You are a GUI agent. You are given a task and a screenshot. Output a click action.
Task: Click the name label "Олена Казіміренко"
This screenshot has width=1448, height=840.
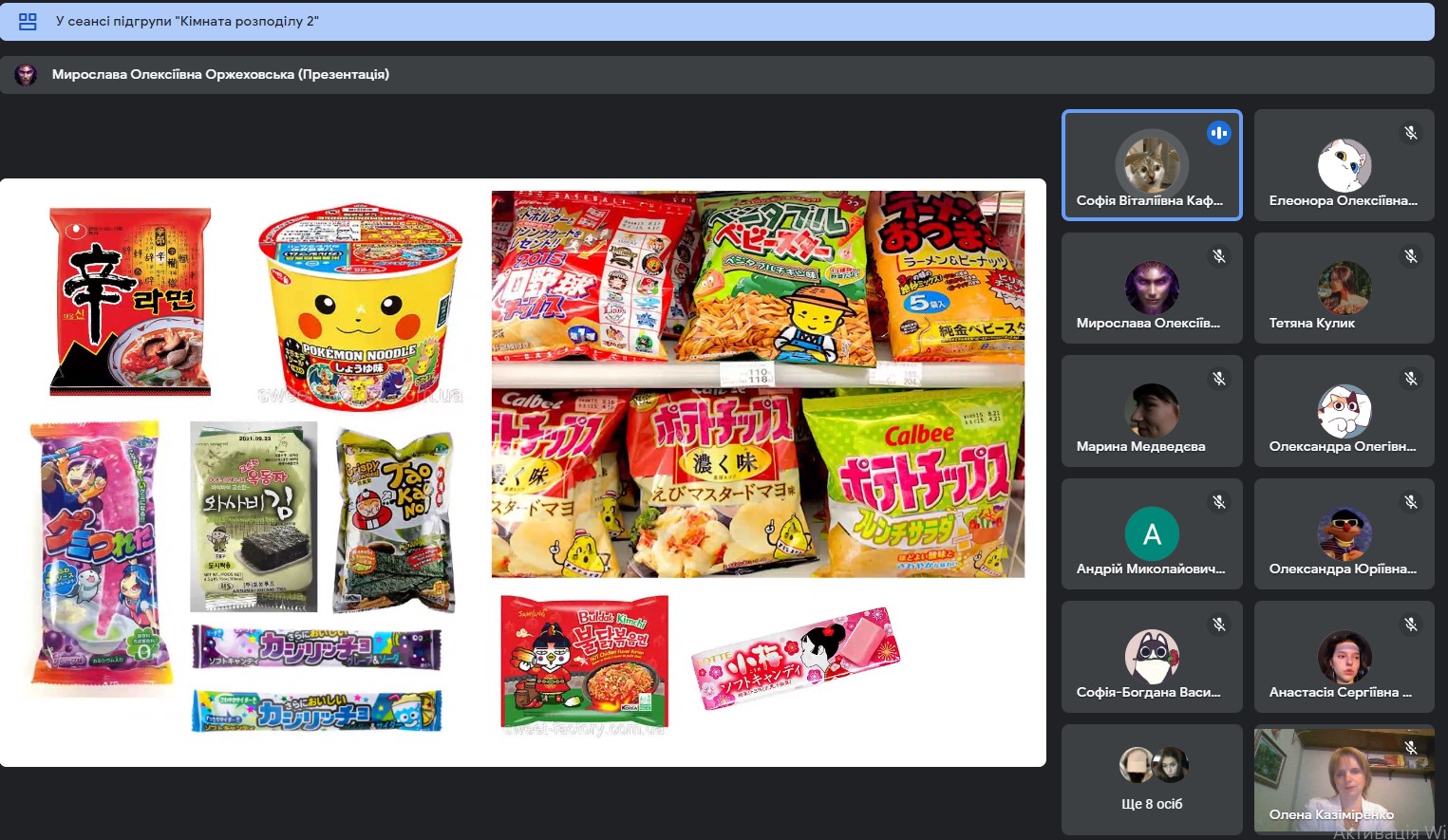(1331, 814)
